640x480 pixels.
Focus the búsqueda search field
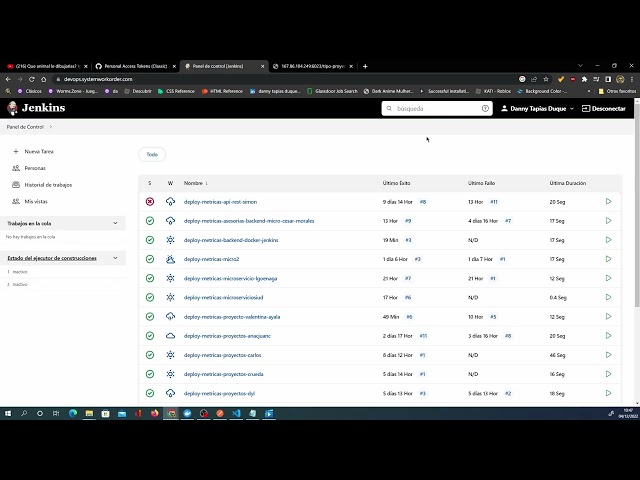point(437,109)
